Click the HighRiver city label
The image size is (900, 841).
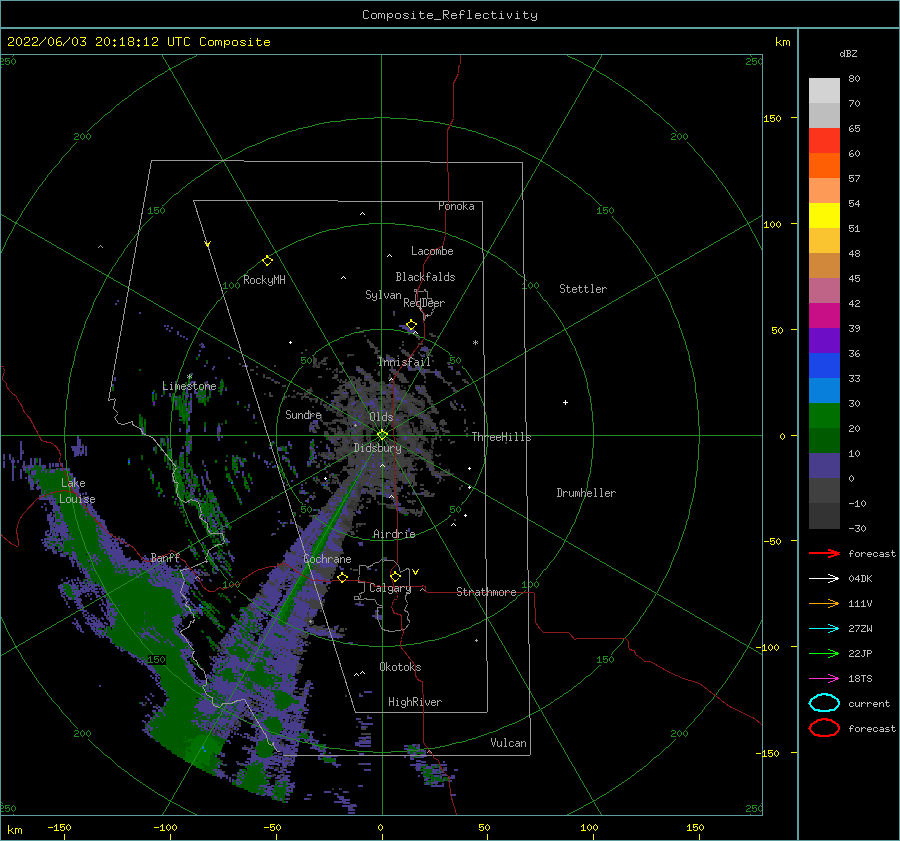(x=414, y=702)
